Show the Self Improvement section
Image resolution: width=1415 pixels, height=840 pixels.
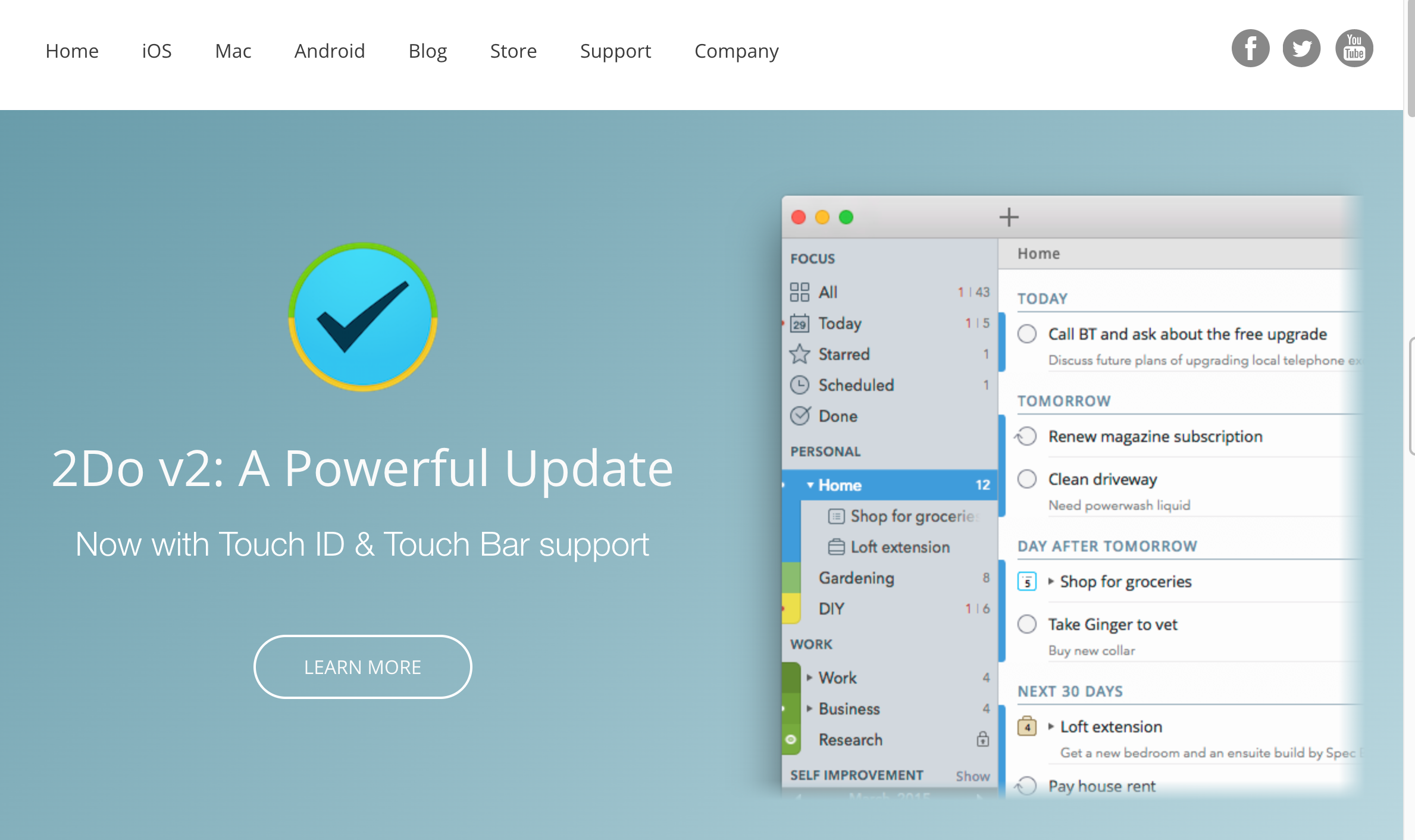973,776
